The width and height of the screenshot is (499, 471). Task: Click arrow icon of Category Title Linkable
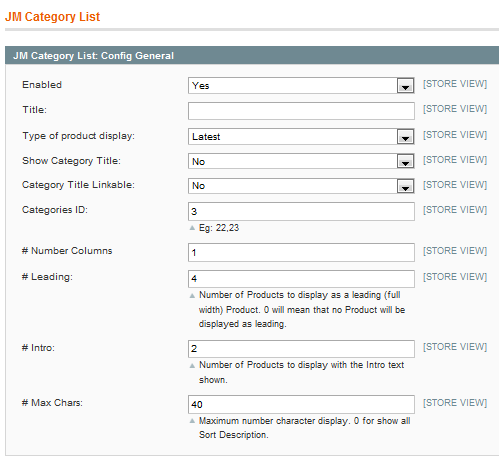point(405,186)
